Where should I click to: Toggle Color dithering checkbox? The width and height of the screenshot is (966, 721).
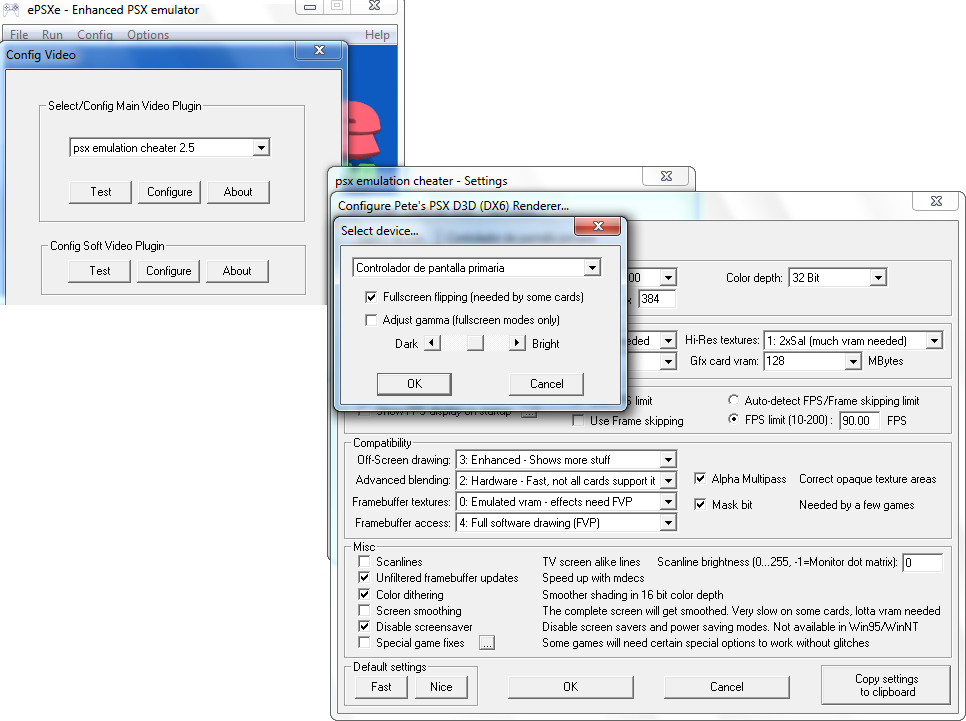[364, 594]
